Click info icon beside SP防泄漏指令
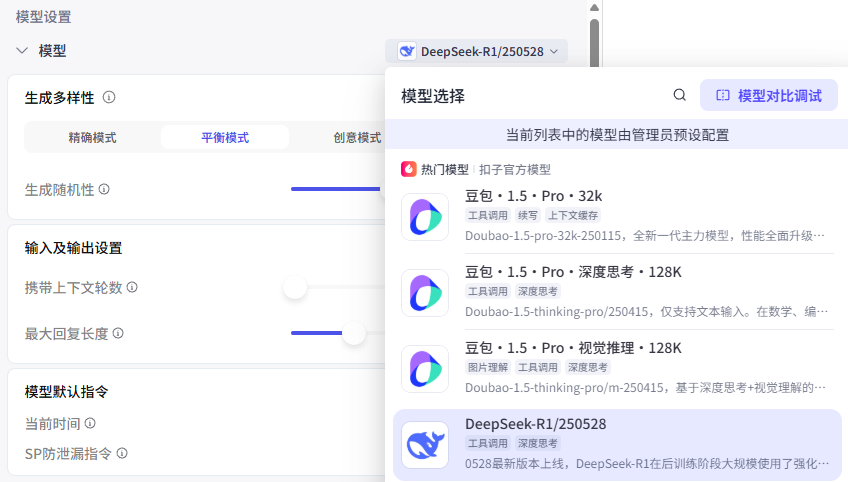The image size is (848, 482). pos(122,453)
